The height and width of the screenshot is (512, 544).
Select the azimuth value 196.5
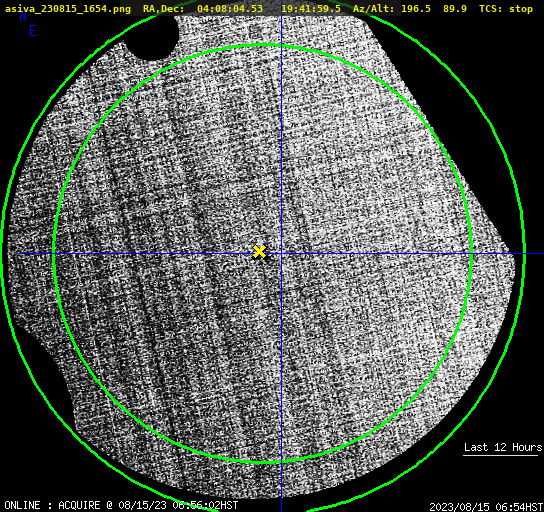[416, 9]
